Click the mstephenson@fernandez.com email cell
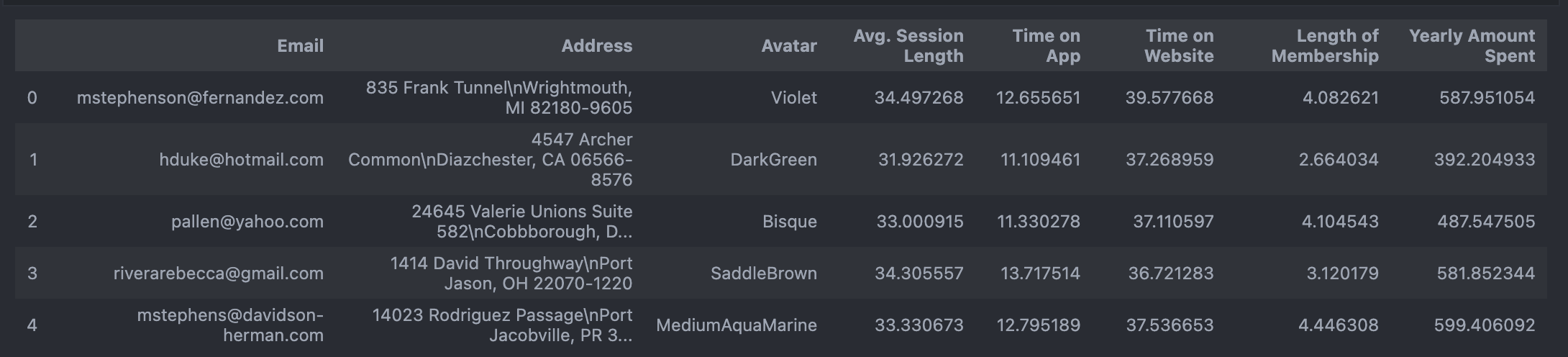 200,98
